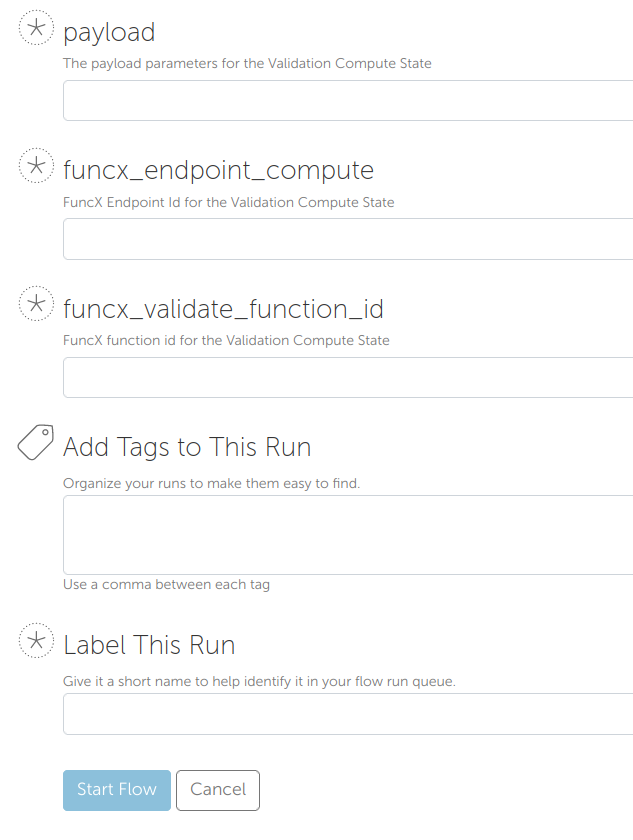Click the funcx_validate_function_id heading
Image resolution: width=633 pixels, height=840 pixels.
[x=223, y=307]
